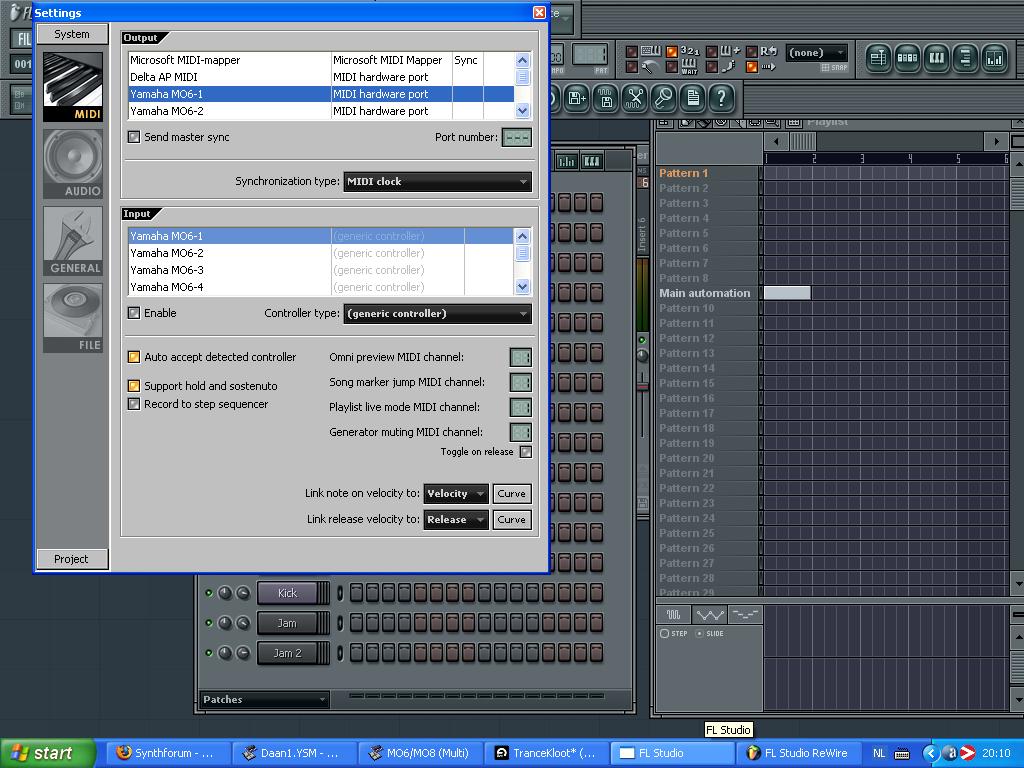
Task: Select Yamaha MO6-2 in Output list
Action: tap(321, 111)
